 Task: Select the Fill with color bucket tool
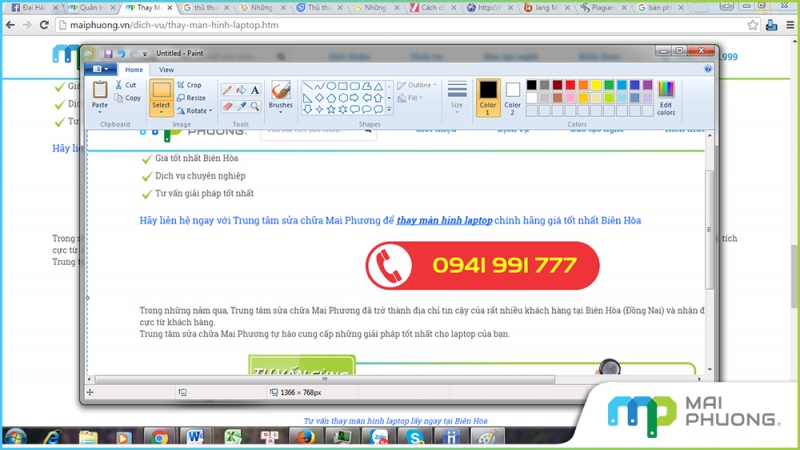(241, 90)
